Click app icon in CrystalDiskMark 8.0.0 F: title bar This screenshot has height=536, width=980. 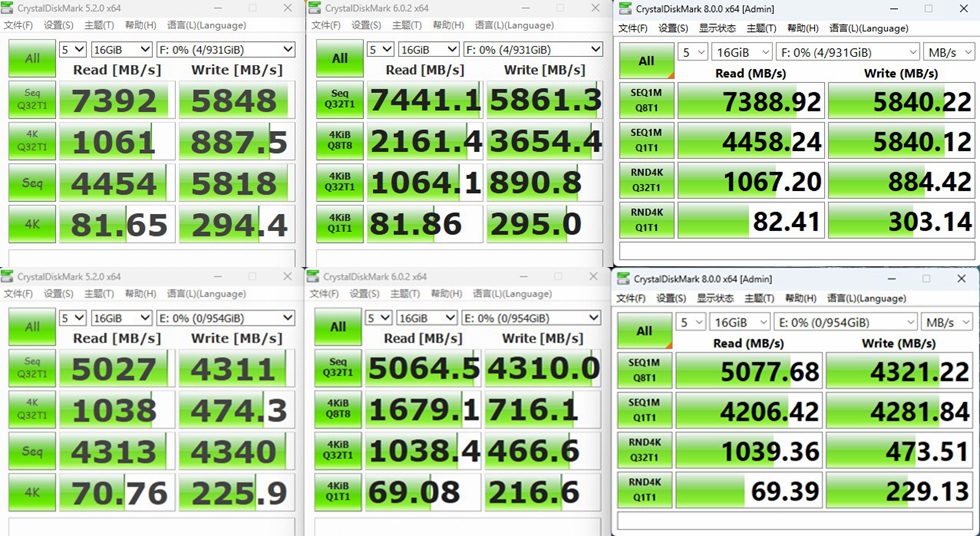point(624,9)
